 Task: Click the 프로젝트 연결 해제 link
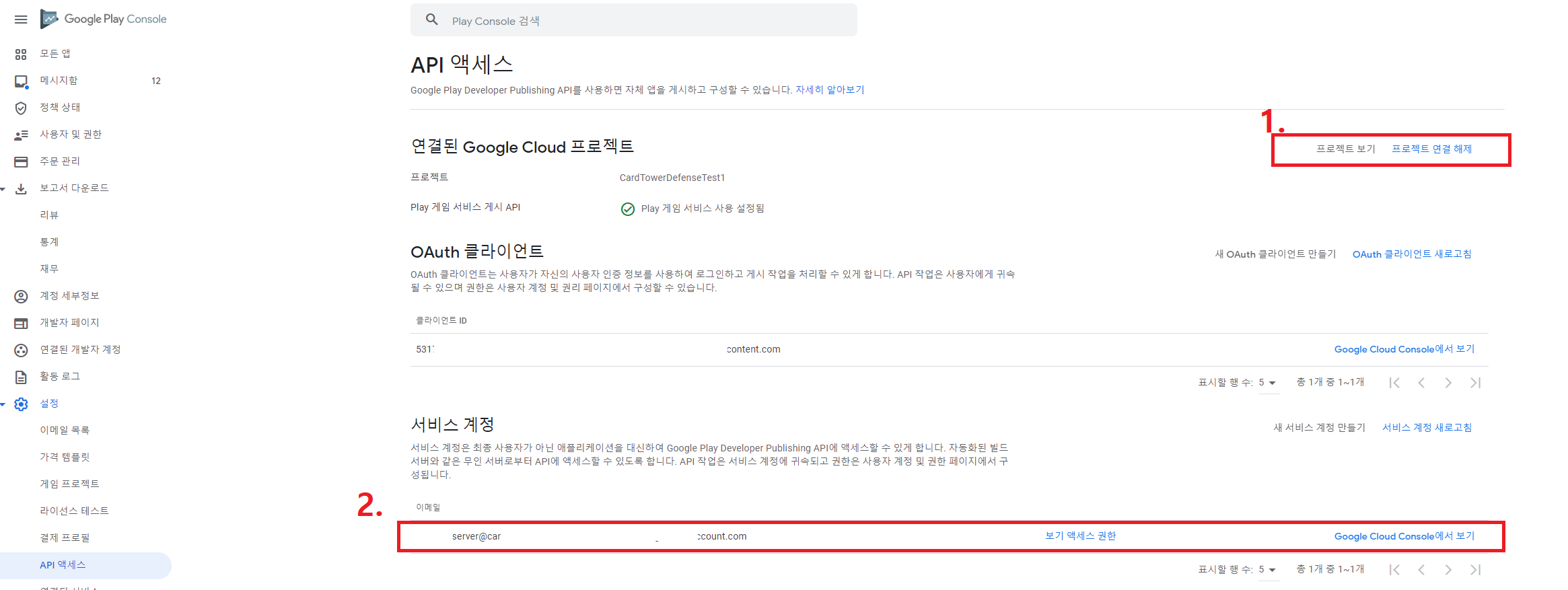click(1432, 149)
